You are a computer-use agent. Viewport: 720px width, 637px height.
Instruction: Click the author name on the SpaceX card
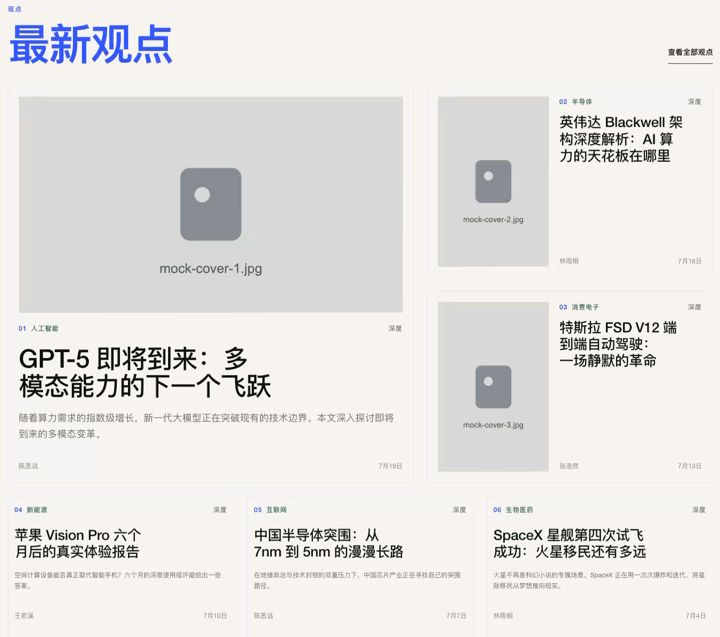click(x=503, y=615)
